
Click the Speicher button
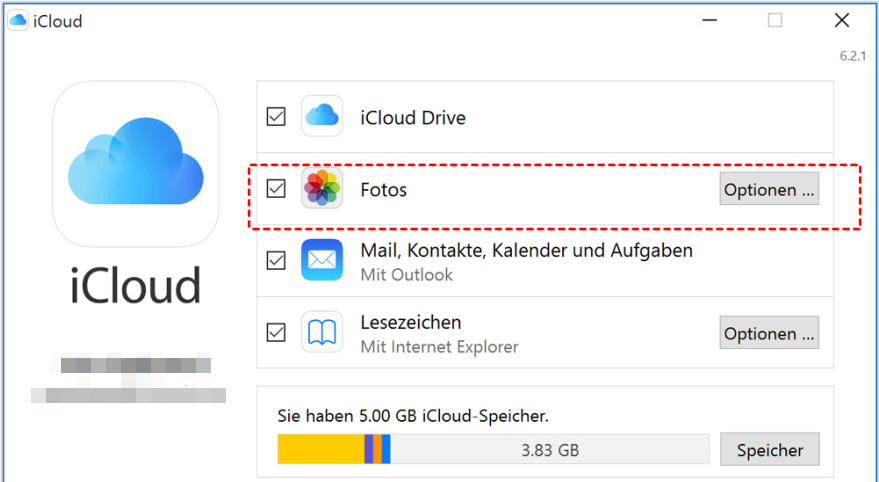pyautogui.click(x=769, y=450)
